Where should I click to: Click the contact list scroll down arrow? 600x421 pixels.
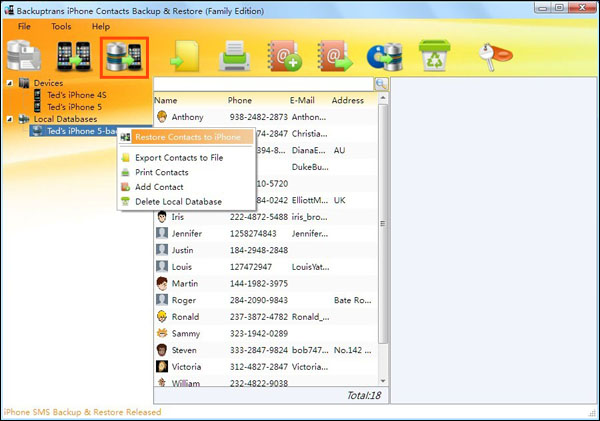click(x=383, y=381)
